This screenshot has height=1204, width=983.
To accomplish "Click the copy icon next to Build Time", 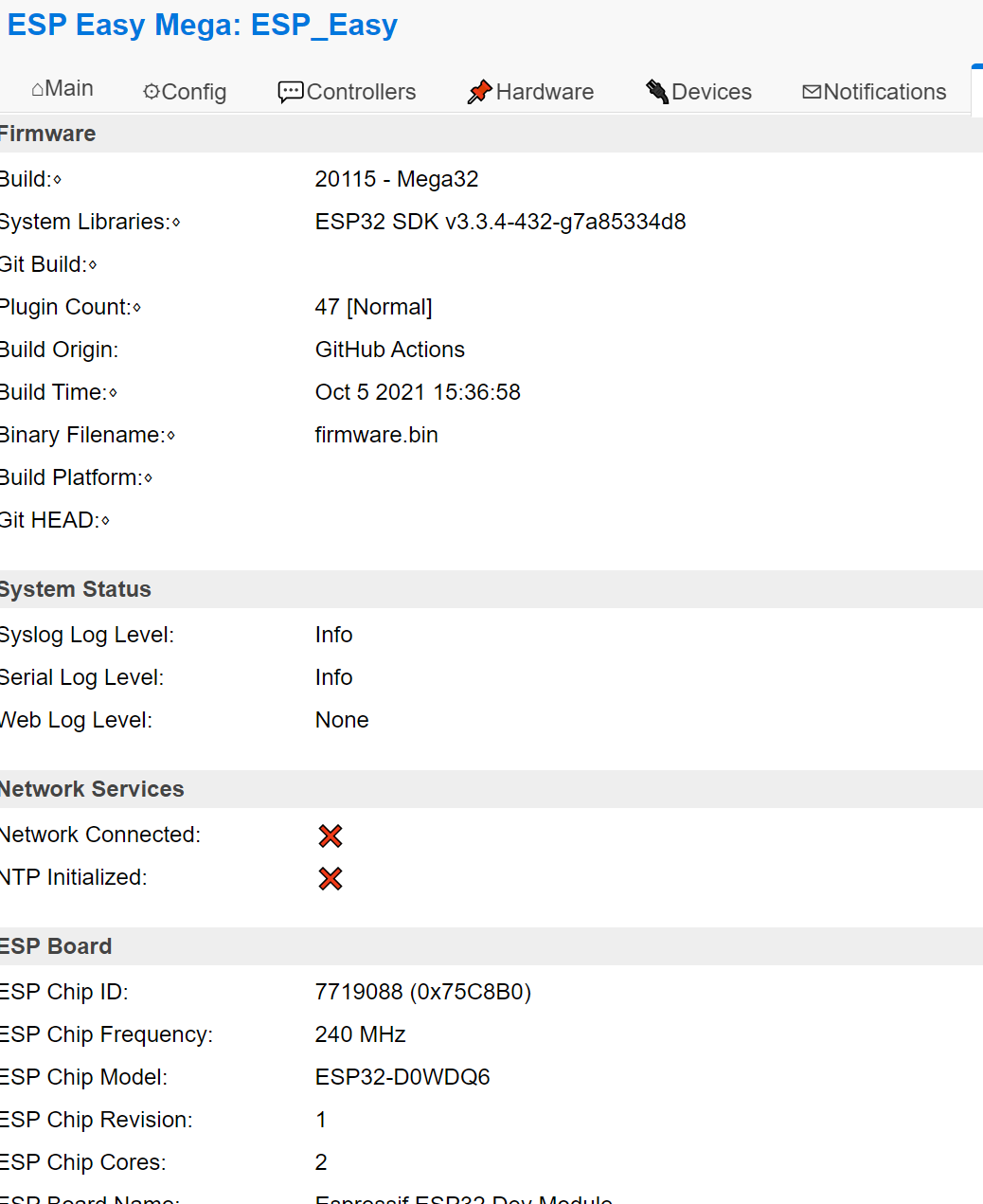I will 113,393.
